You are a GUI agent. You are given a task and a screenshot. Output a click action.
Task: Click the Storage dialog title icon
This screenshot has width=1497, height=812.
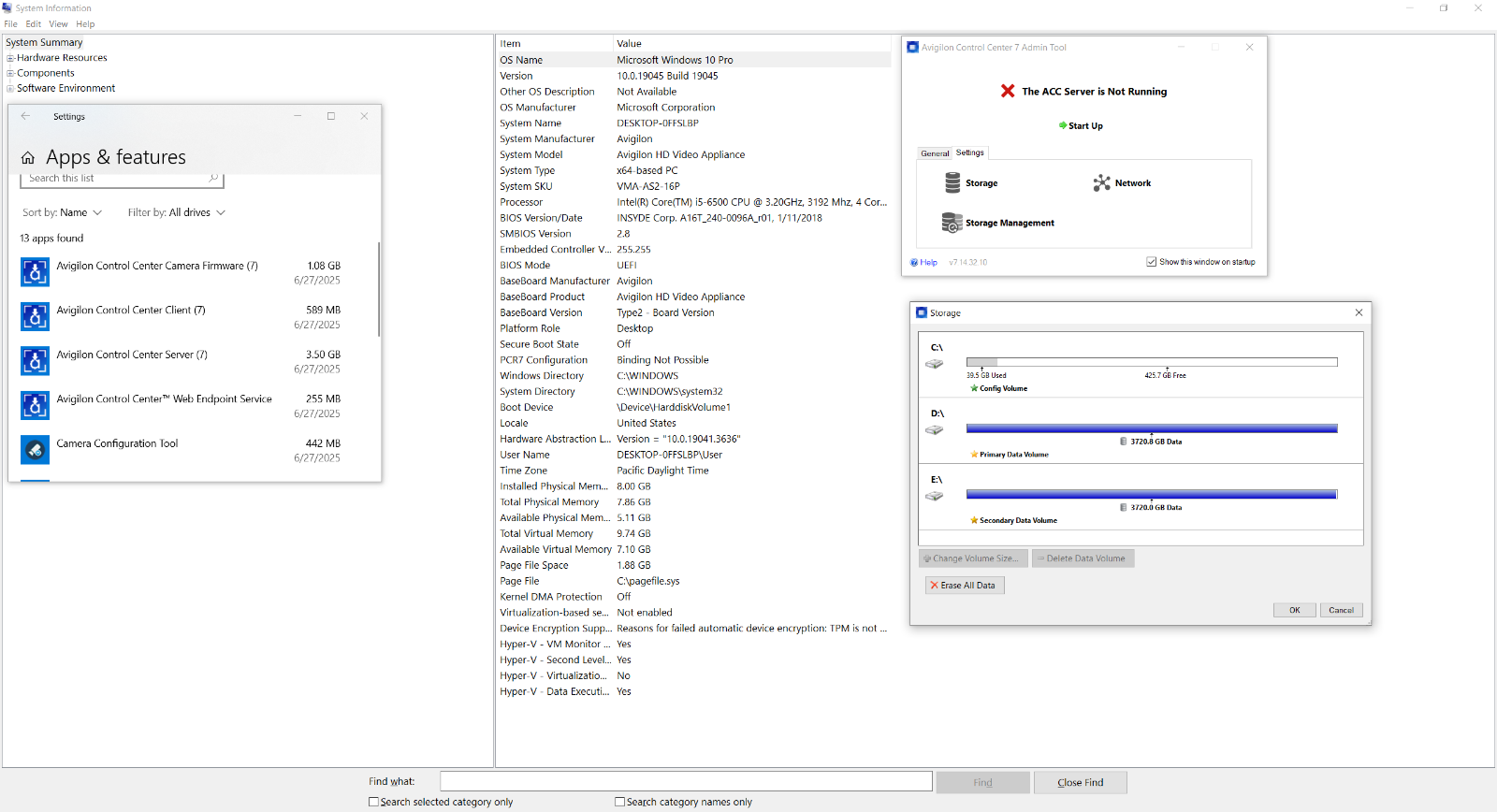tap(922, 312)
